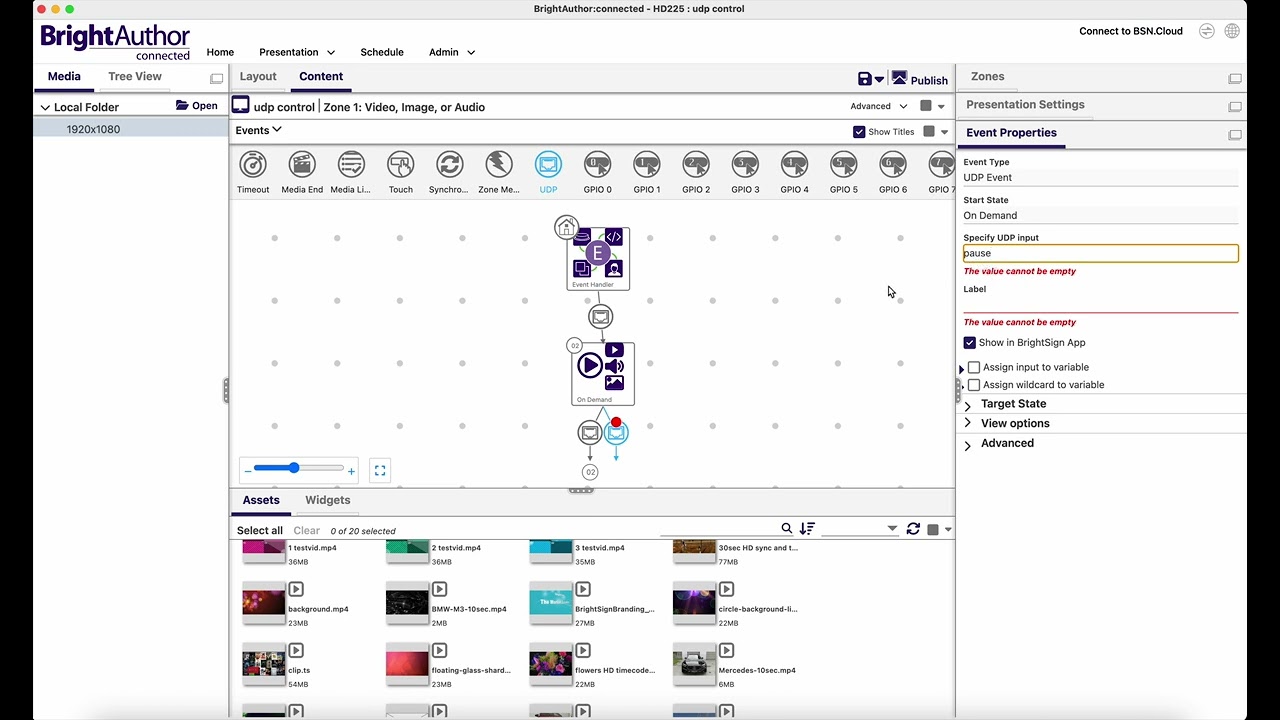The image size is (1280, 720).
Task: Open the assets filter dropdown
Action: tap(892, 529)
